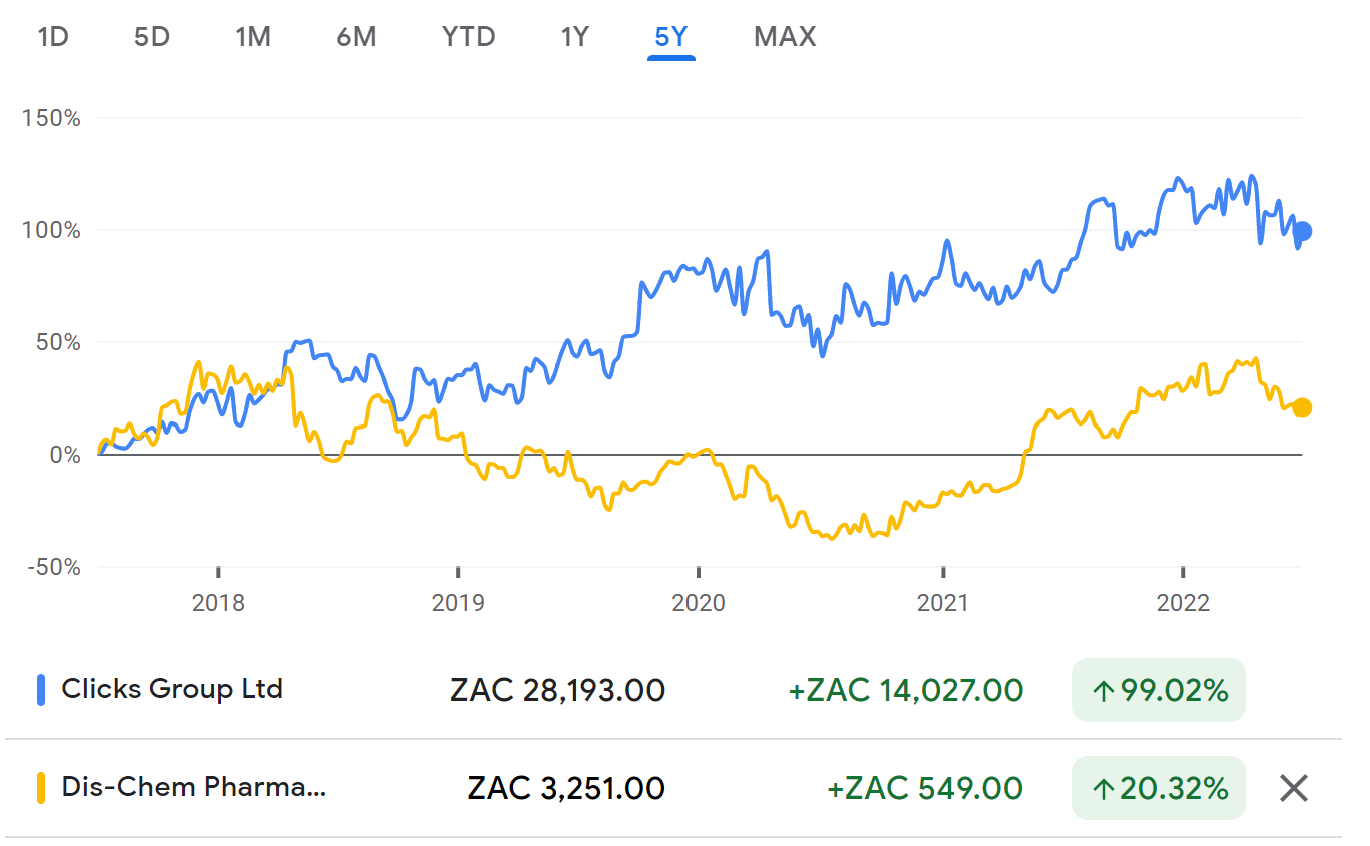Click the blue Clicks Group end-point dot

1302,232
